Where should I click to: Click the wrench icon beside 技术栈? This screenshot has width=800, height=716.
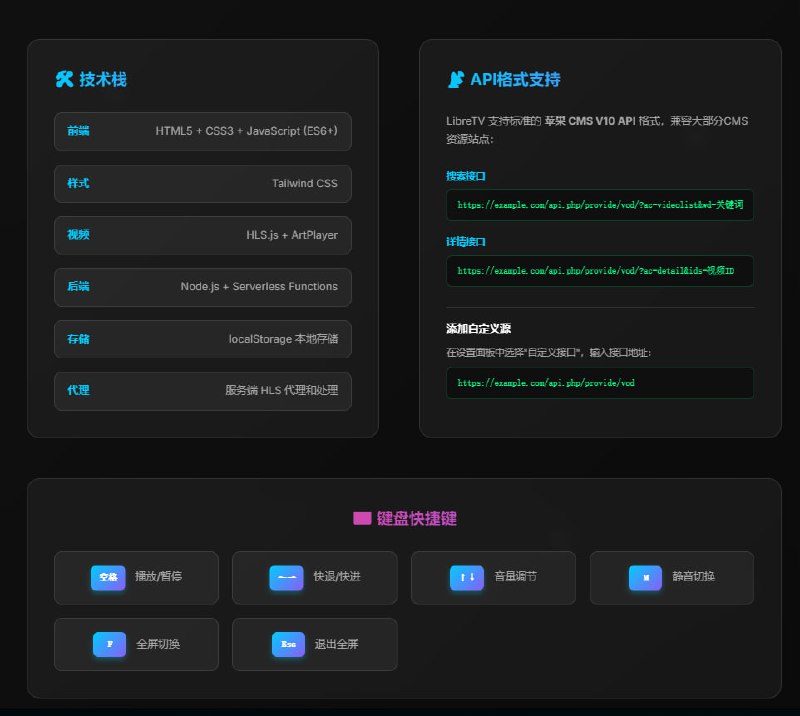64,79
